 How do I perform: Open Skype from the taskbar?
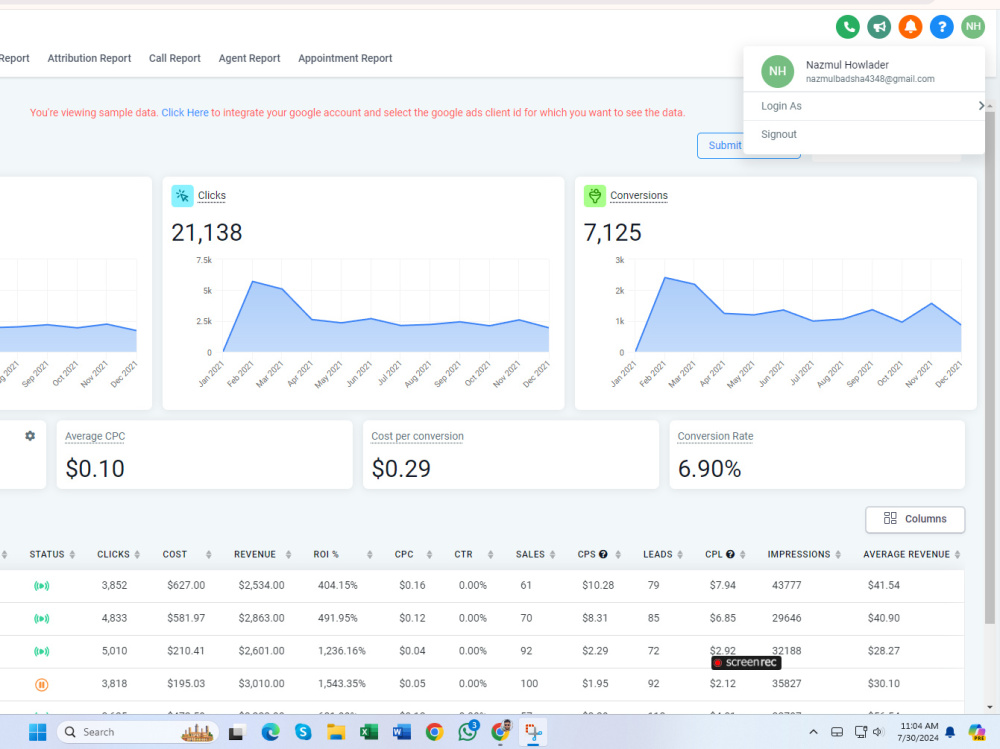(x=303, y=732)
